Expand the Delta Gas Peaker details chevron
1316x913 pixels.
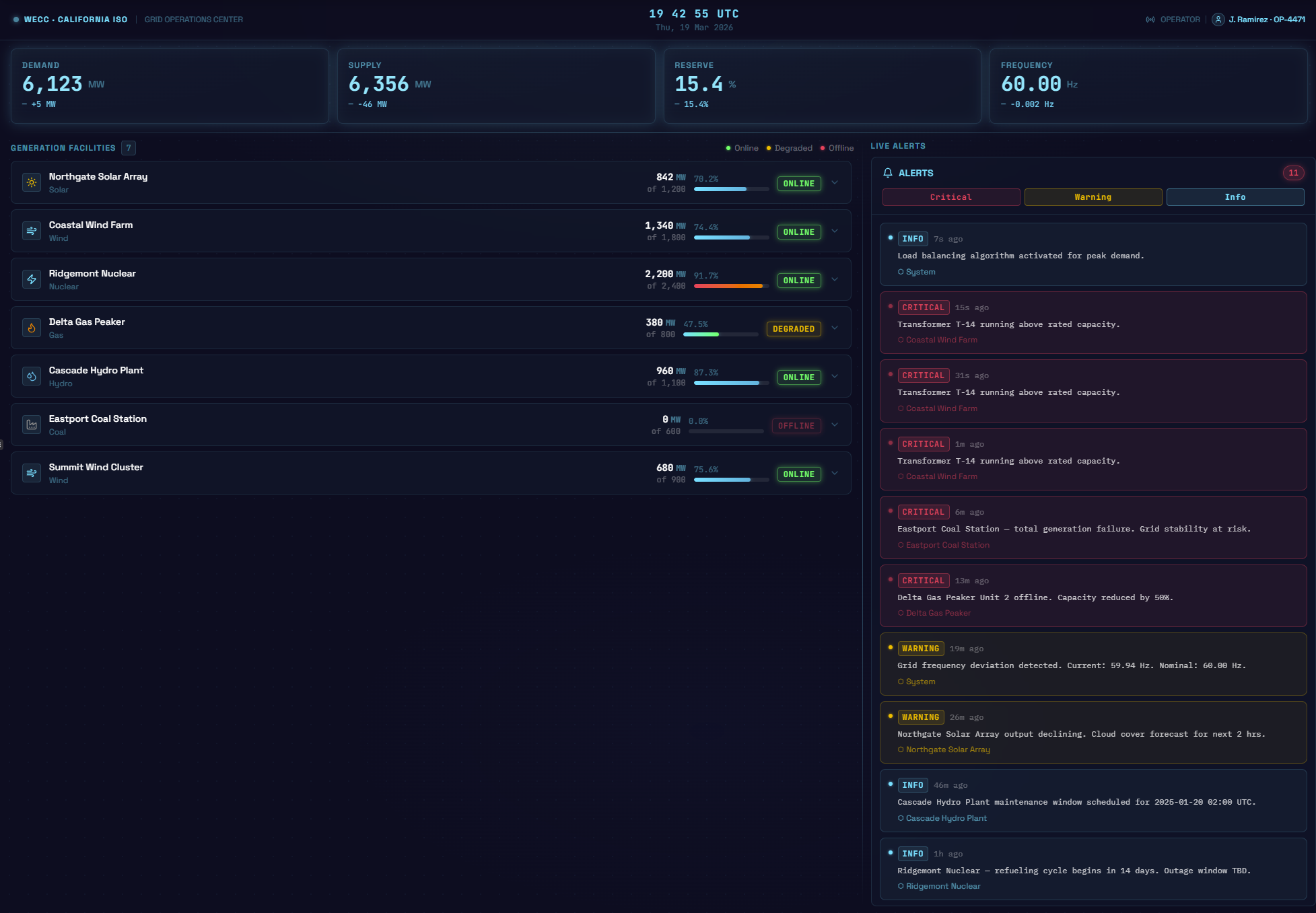(835, 328)
